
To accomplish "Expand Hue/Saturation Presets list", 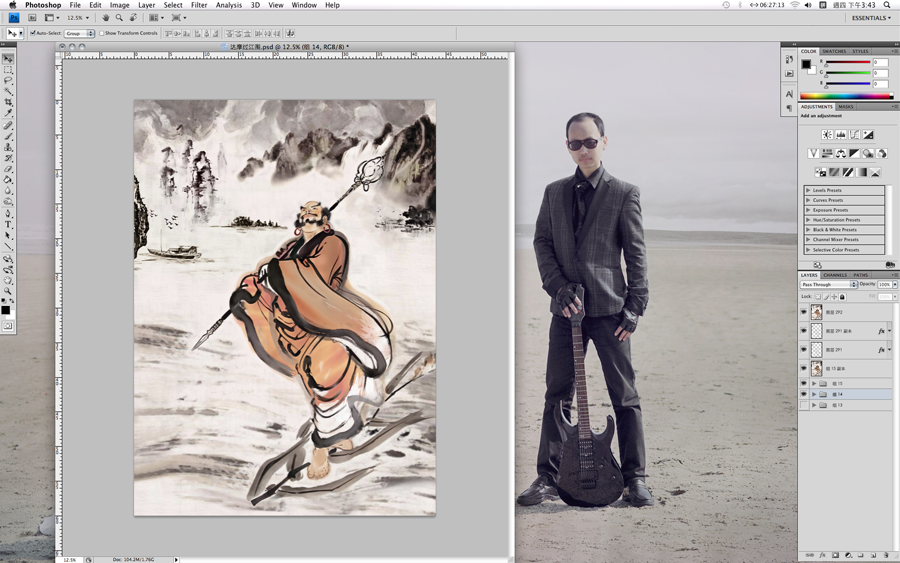I will [x=808, y=220].
